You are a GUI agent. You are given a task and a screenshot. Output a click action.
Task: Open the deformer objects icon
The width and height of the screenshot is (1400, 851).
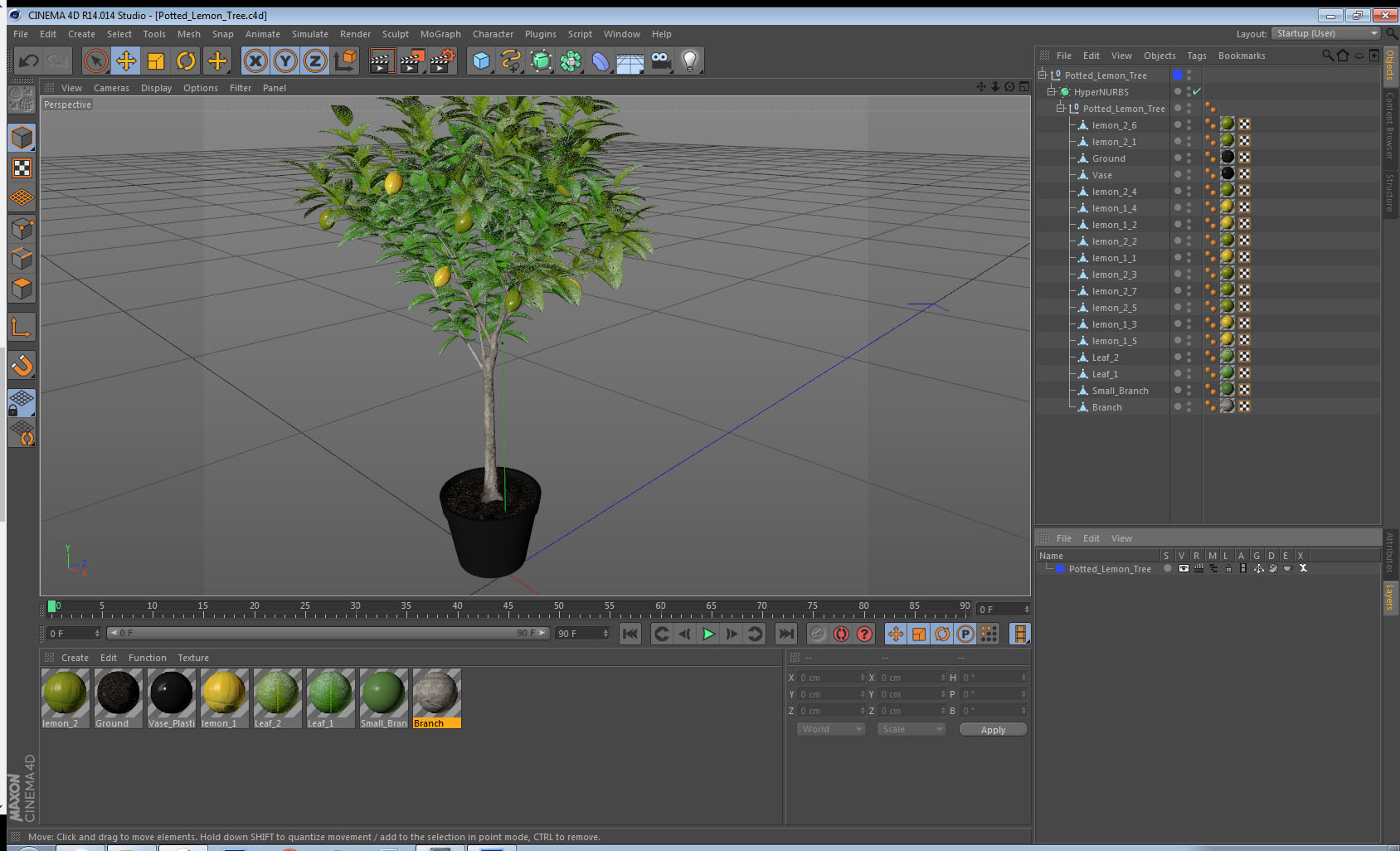[x=600, y=61]
